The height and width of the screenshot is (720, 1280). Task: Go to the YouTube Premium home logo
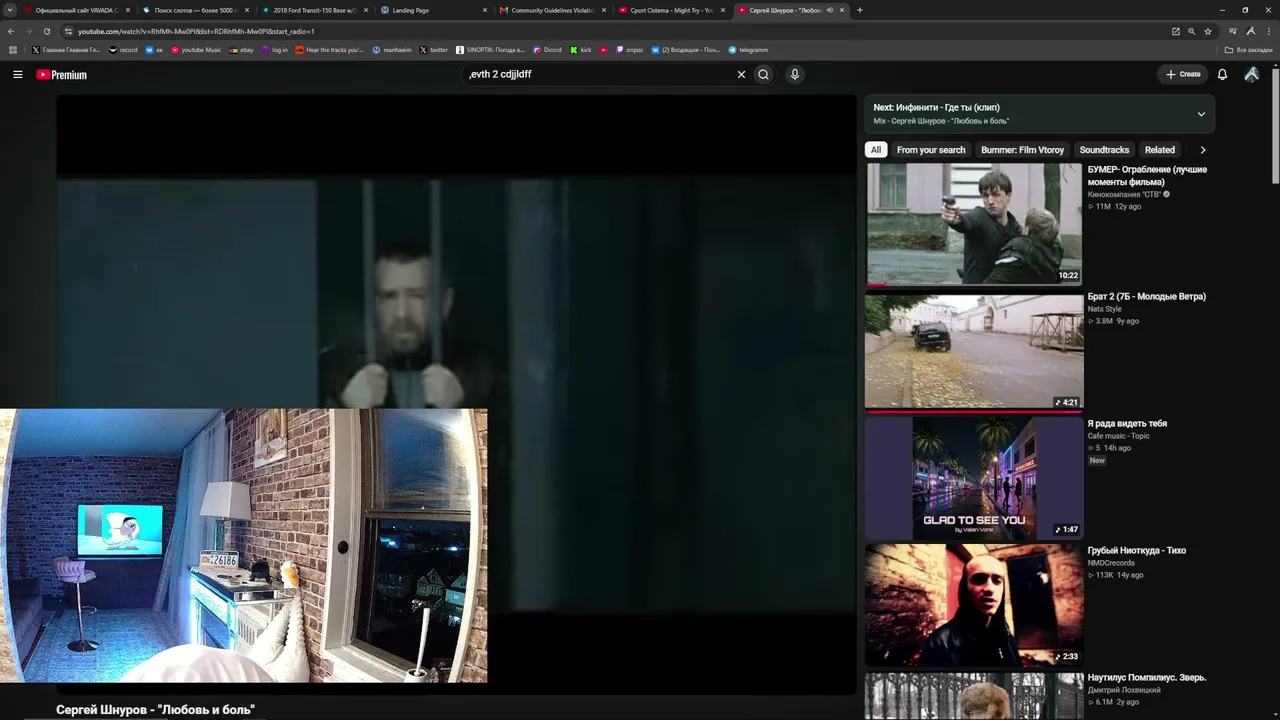pos(62,75)
